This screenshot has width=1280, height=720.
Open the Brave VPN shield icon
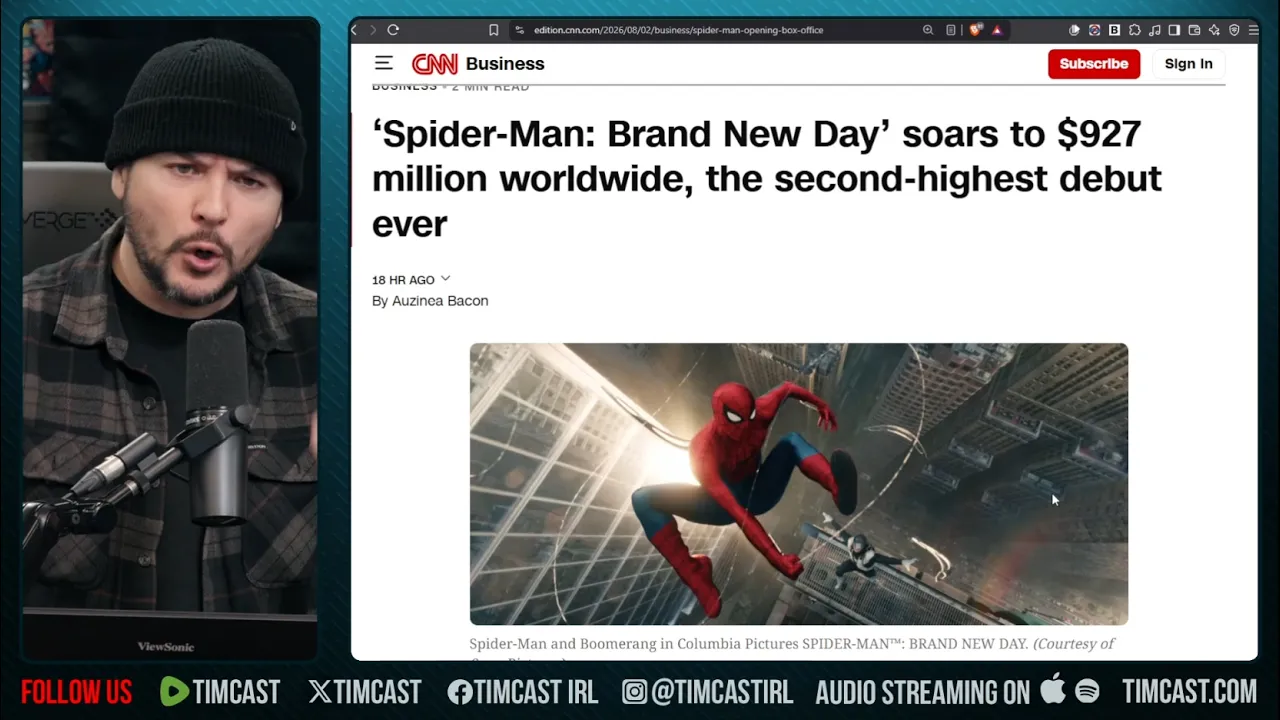coord(1234,30)
